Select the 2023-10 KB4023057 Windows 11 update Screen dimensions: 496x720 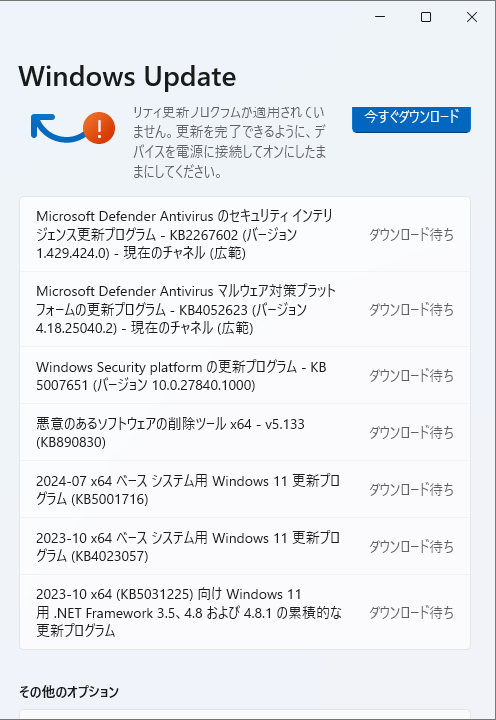coord(245,546)
